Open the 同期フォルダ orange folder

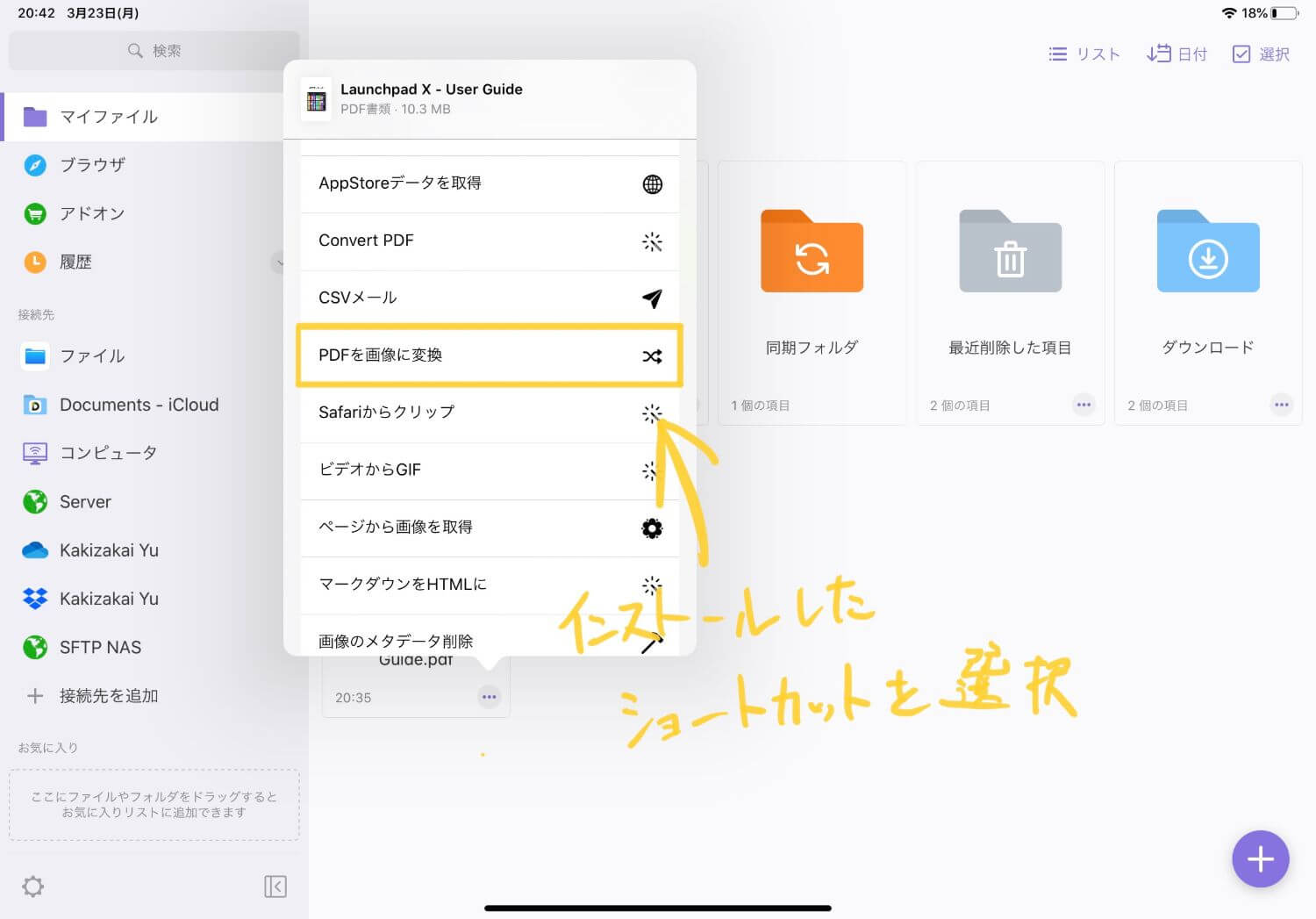[x=812, y=251]
